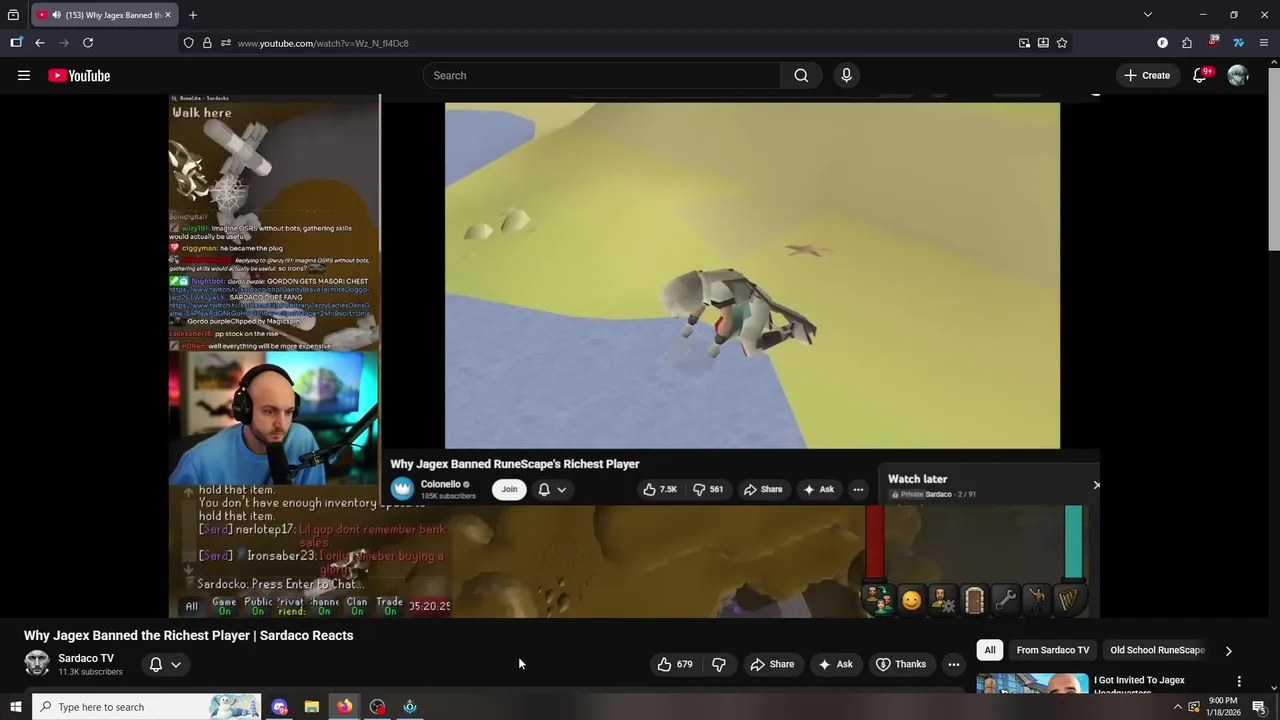Click the Create button
1280x720 pixels.
[1147, 75]
